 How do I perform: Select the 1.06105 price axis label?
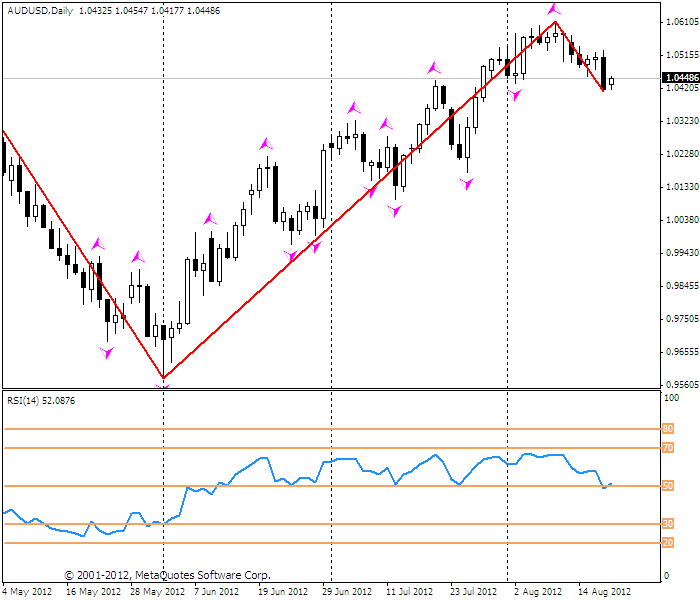pyautogui.click(x=682, y=22)
